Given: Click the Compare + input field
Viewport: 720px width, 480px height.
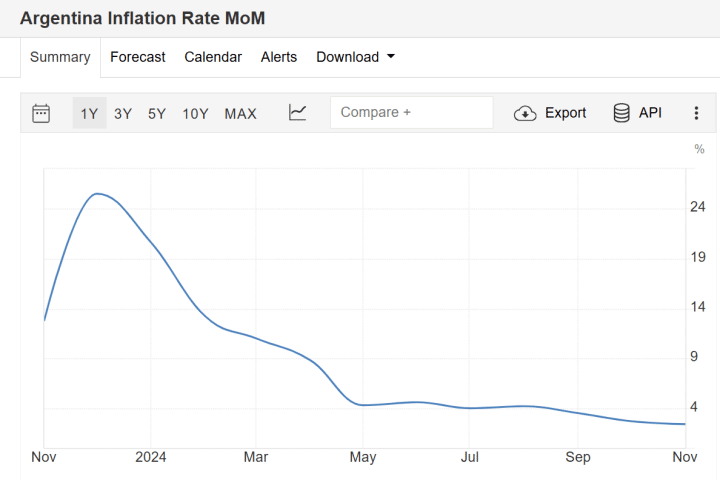Looking at the screenshot, I should coord(411,113).
